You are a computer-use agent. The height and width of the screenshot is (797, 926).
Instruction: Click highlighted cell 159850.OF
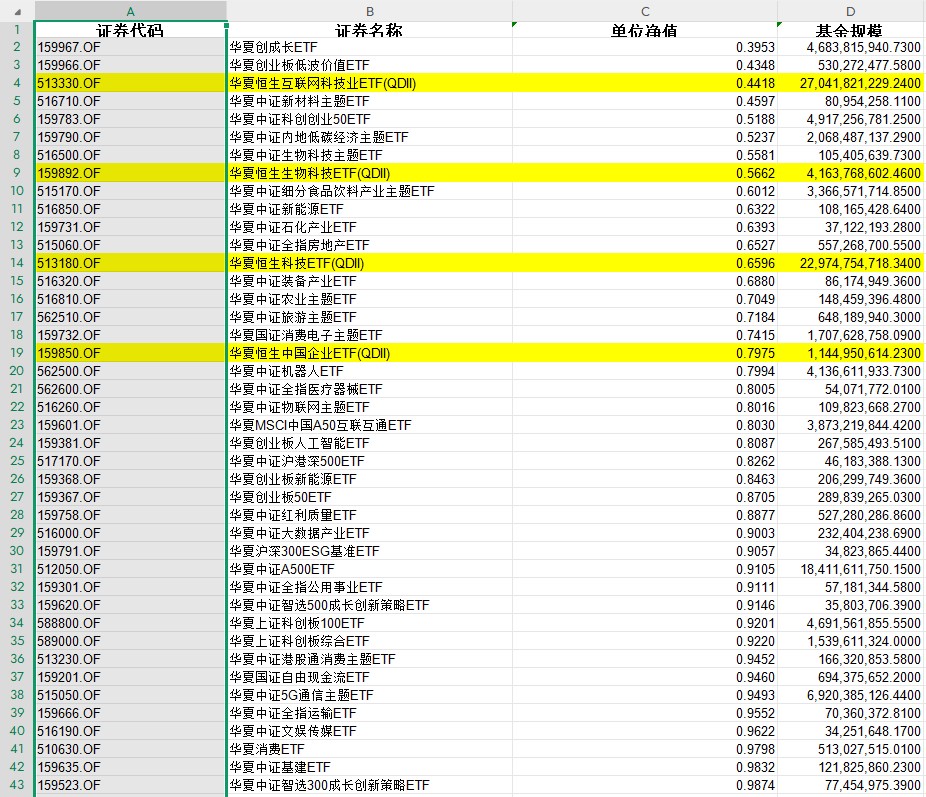click(131, 353)
